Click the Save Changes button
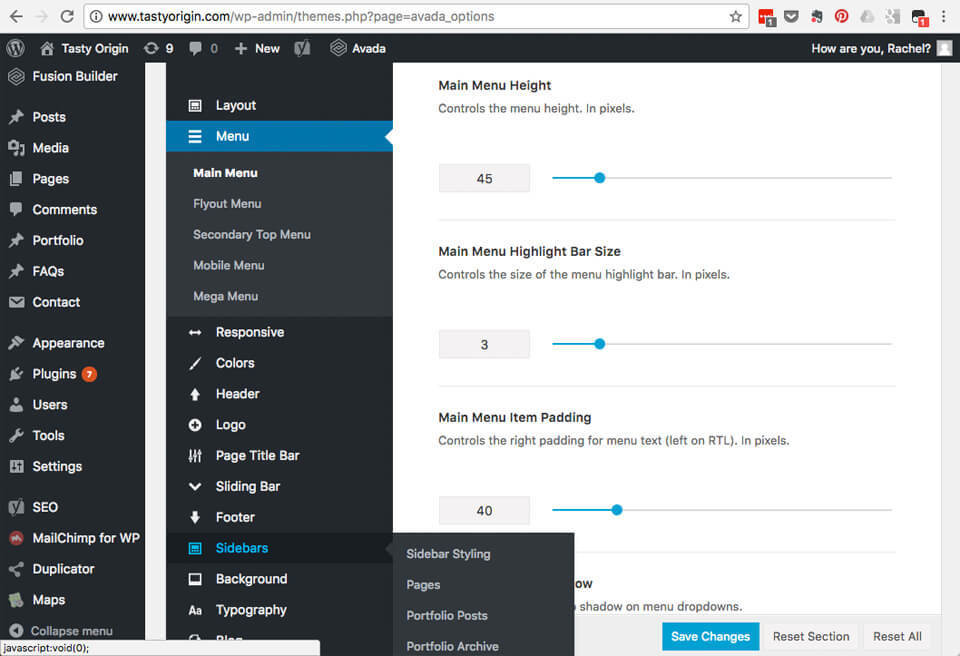 (x=710, y=636)
